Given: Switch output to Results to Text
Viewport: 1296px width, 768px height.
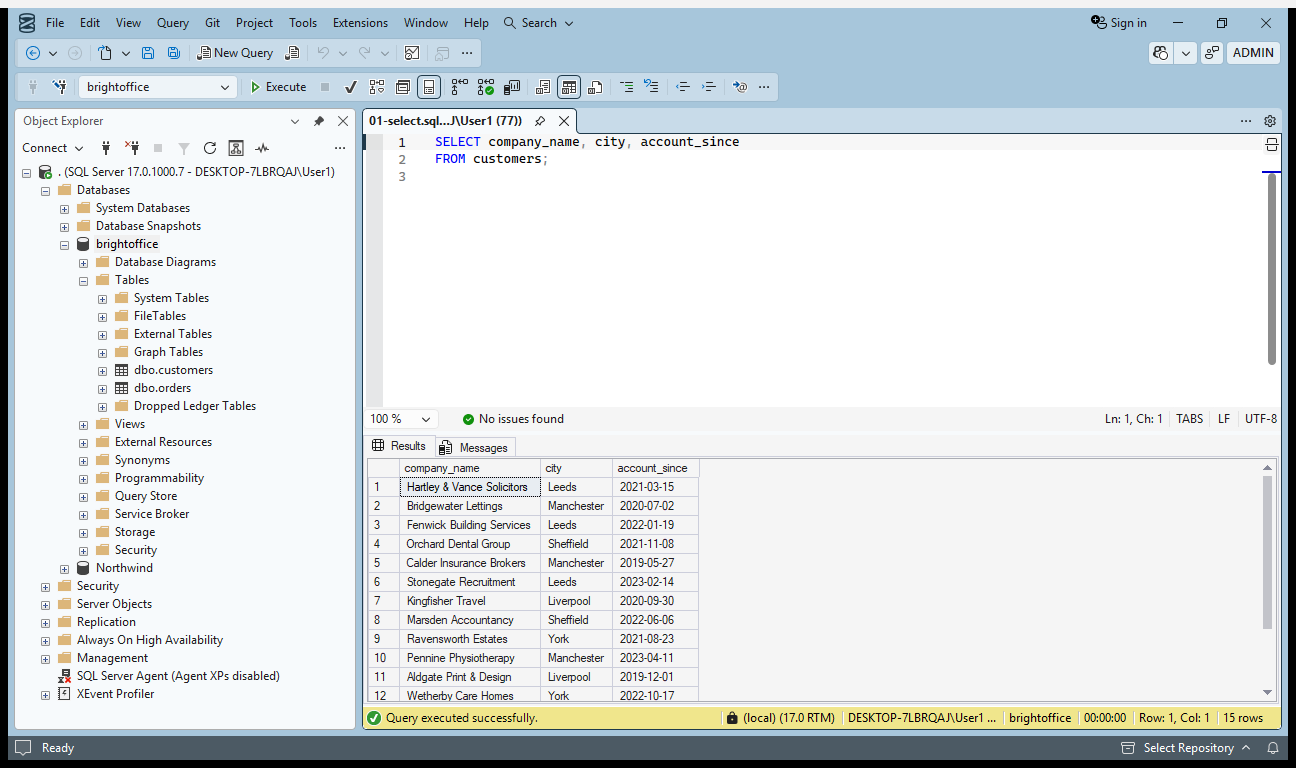Looking at the screenshot, I should pyautogui.click(x=543, y=87).
